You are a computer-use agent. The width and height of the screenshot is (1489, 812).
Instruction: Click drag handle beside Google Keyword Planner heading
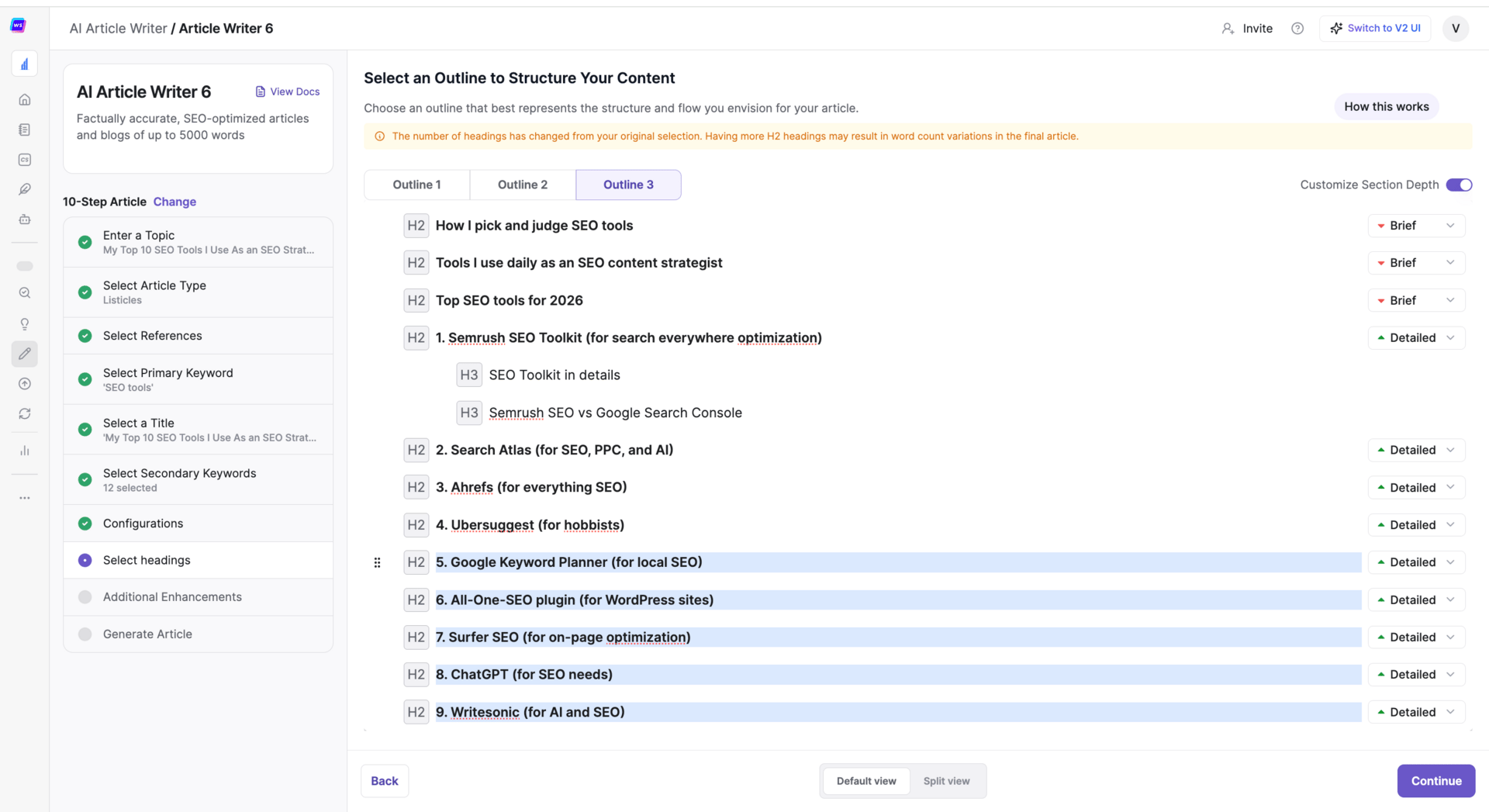[x=378, y=562]
